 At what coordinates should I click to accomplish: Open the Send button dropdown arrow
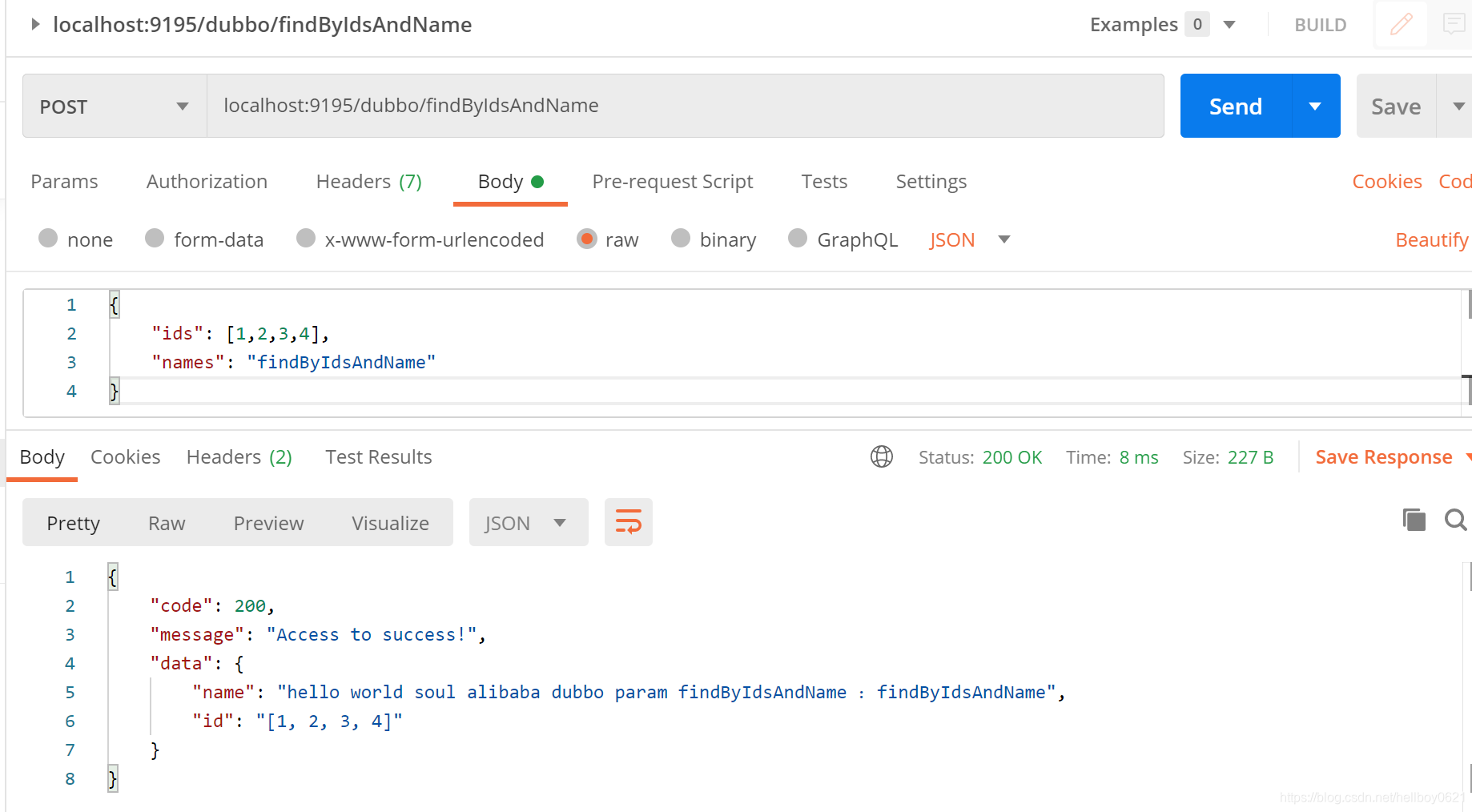(x=1315, y=106)
